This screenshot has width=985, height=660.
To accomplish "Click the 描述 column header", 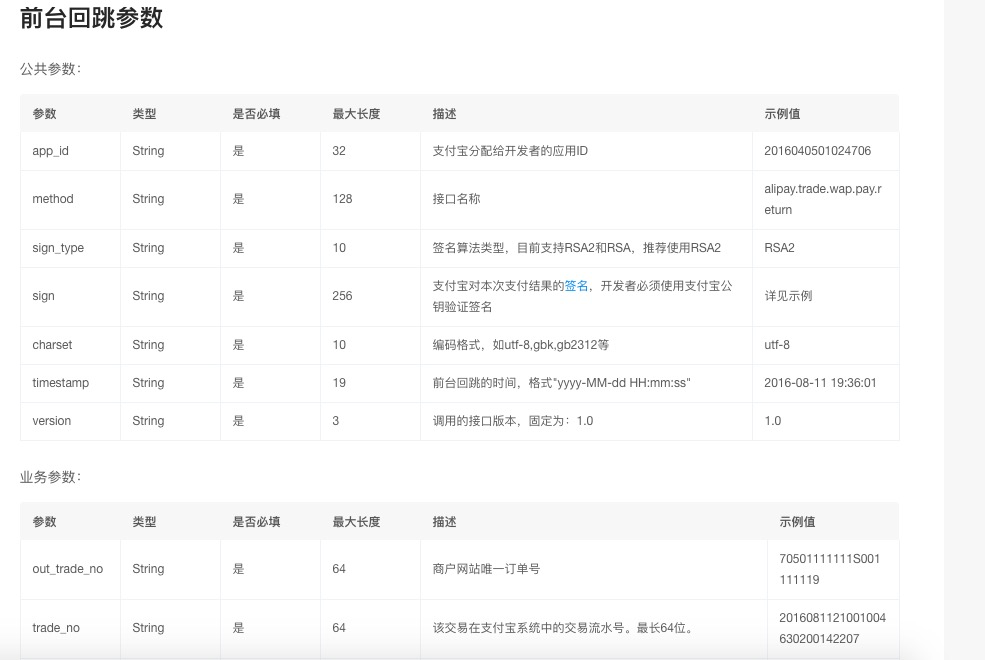I will [443, 113].
